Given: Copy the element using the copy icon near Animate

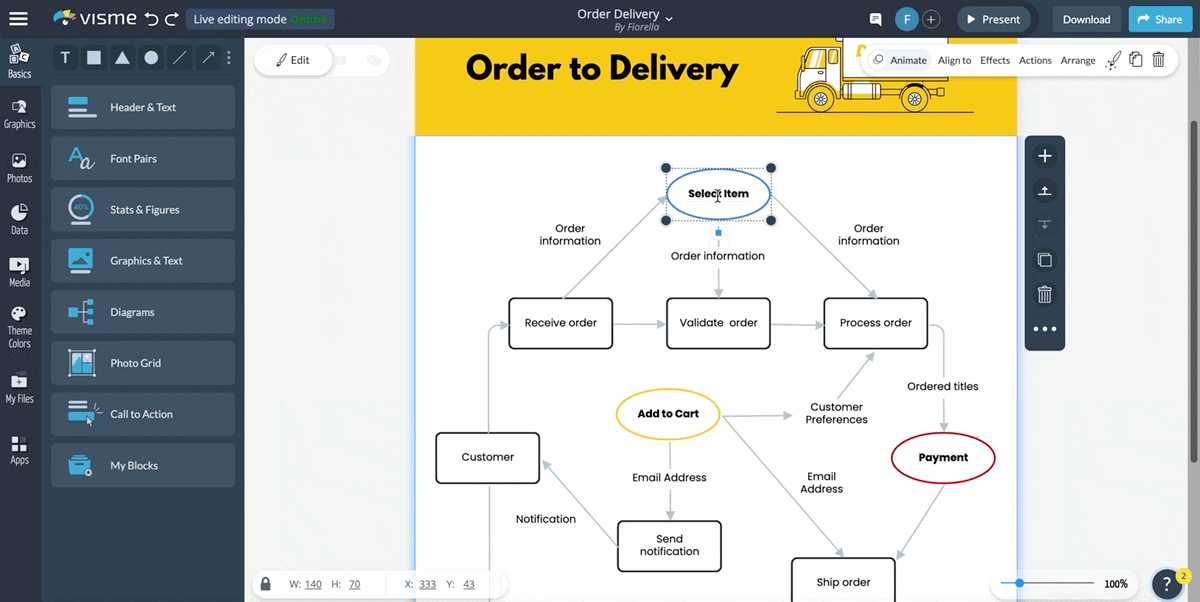Looking at the screenshot, I should click(x=1136, y=59).
